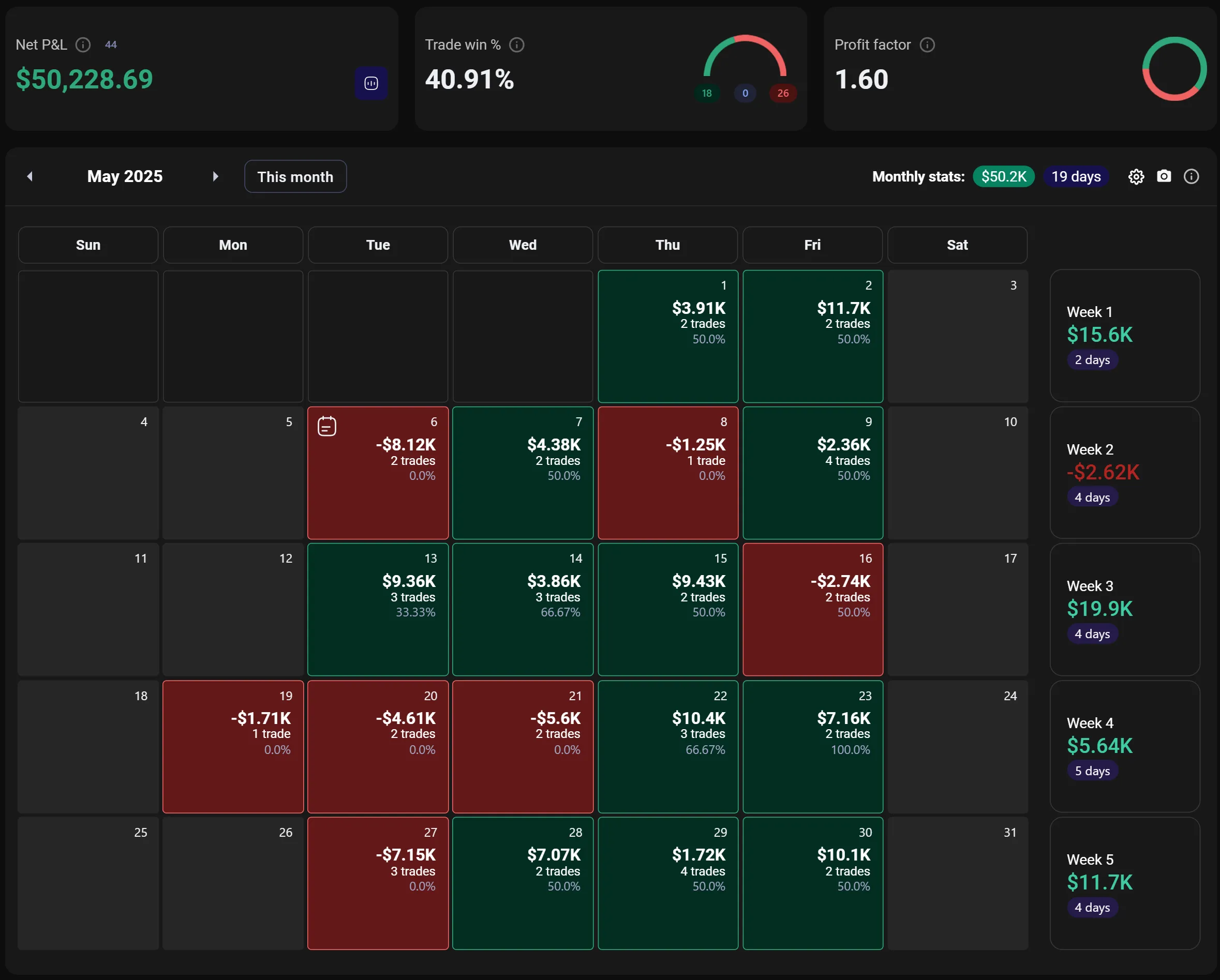Open the journal note icon on May 6

click(x=327, y=426)
